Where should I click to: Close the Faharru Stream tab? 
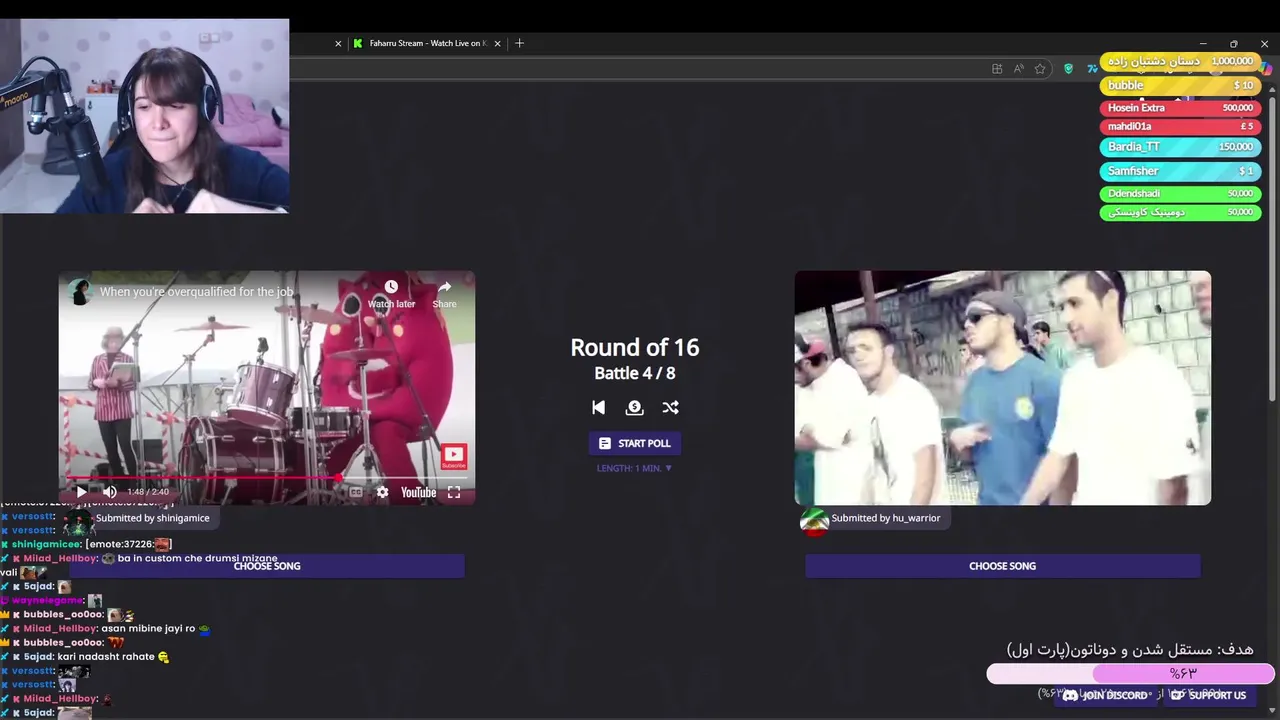point(497,43)
